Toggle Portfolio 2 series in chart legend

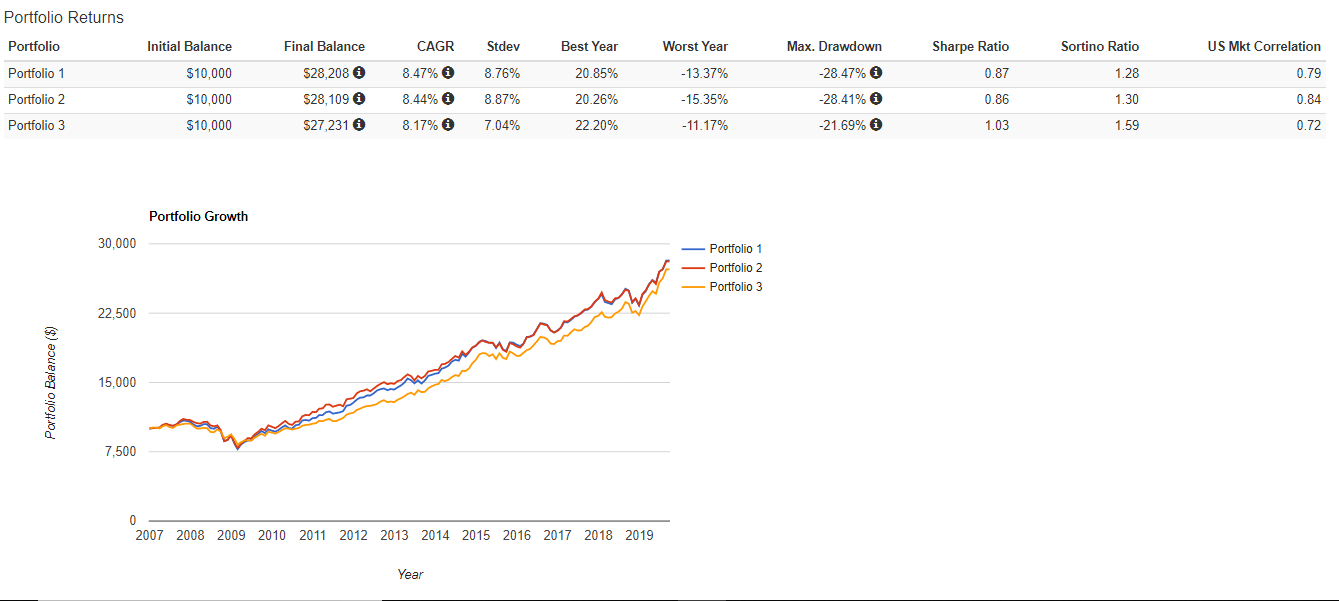[x=735, y=268]
